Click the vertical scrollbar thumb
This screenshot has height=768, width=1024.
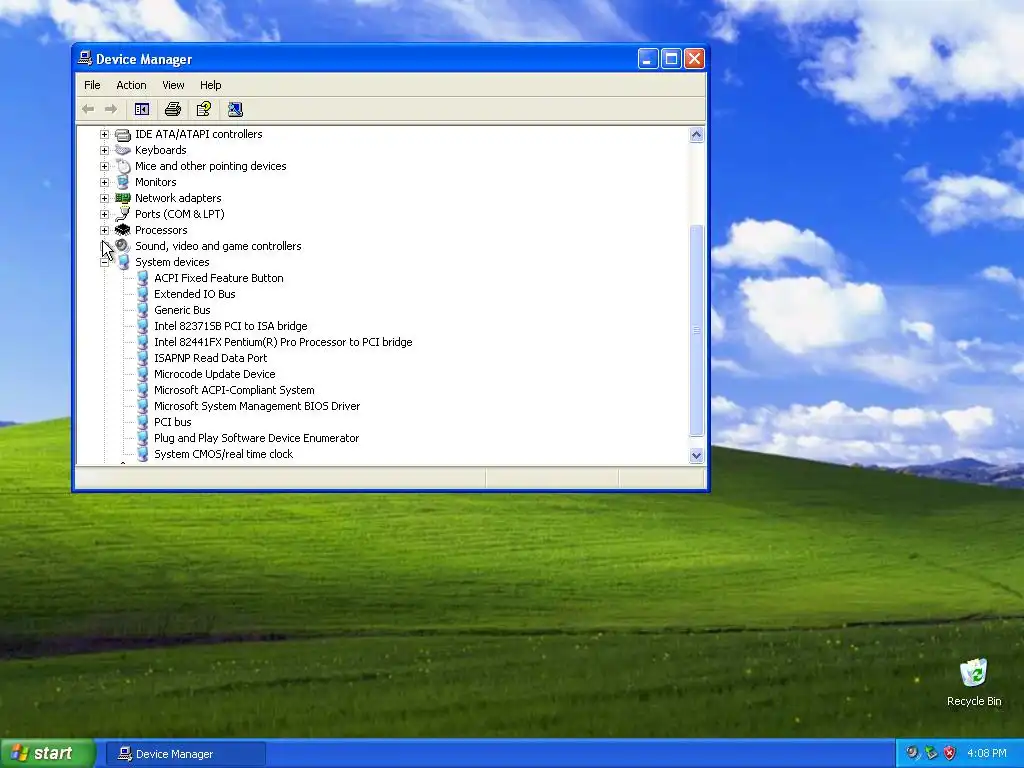coord(696,330)
